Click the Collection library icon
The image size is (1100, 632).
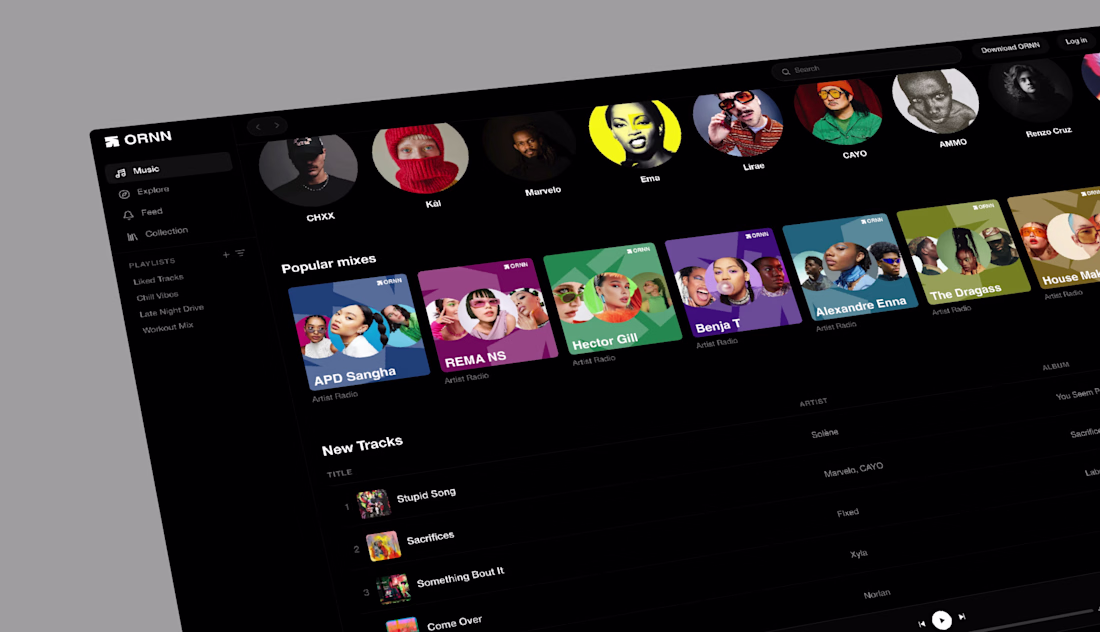tap(132, 236)
